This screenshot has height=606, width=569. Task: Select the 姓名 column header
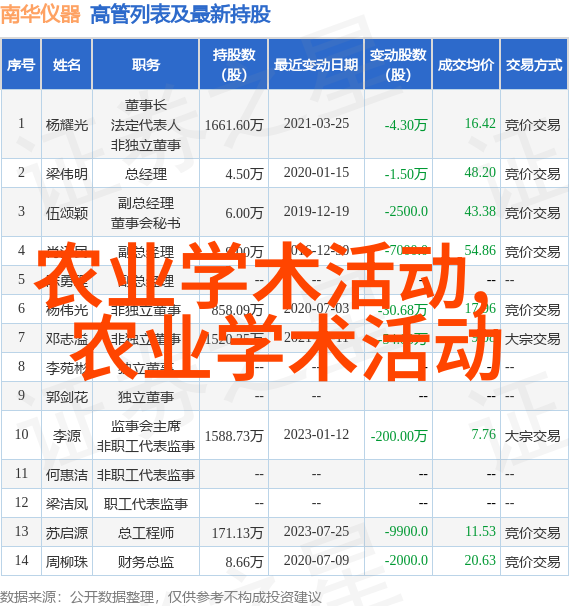(66, 64)
